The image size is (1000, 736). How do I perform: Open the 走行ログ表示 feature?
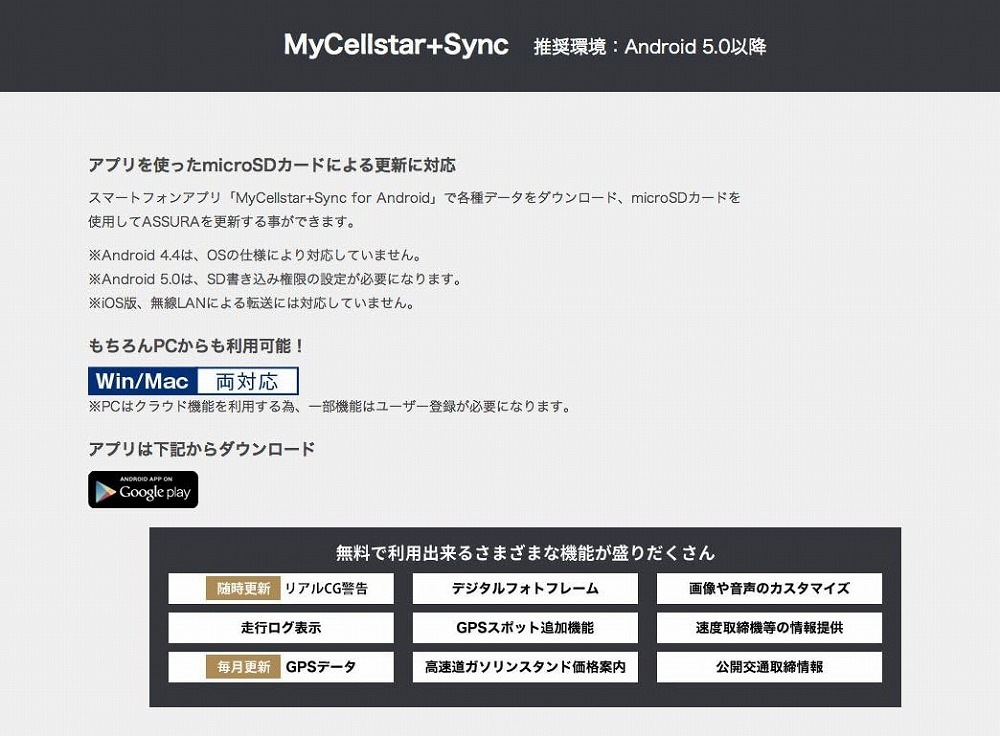tap(281, 628)
